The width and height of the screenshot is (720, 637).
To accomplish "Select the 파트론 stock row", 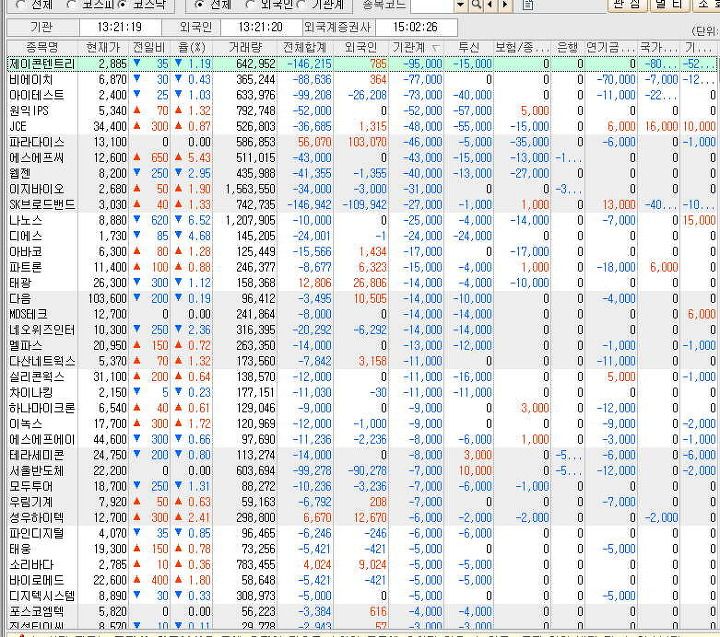I will click(360, 267).
